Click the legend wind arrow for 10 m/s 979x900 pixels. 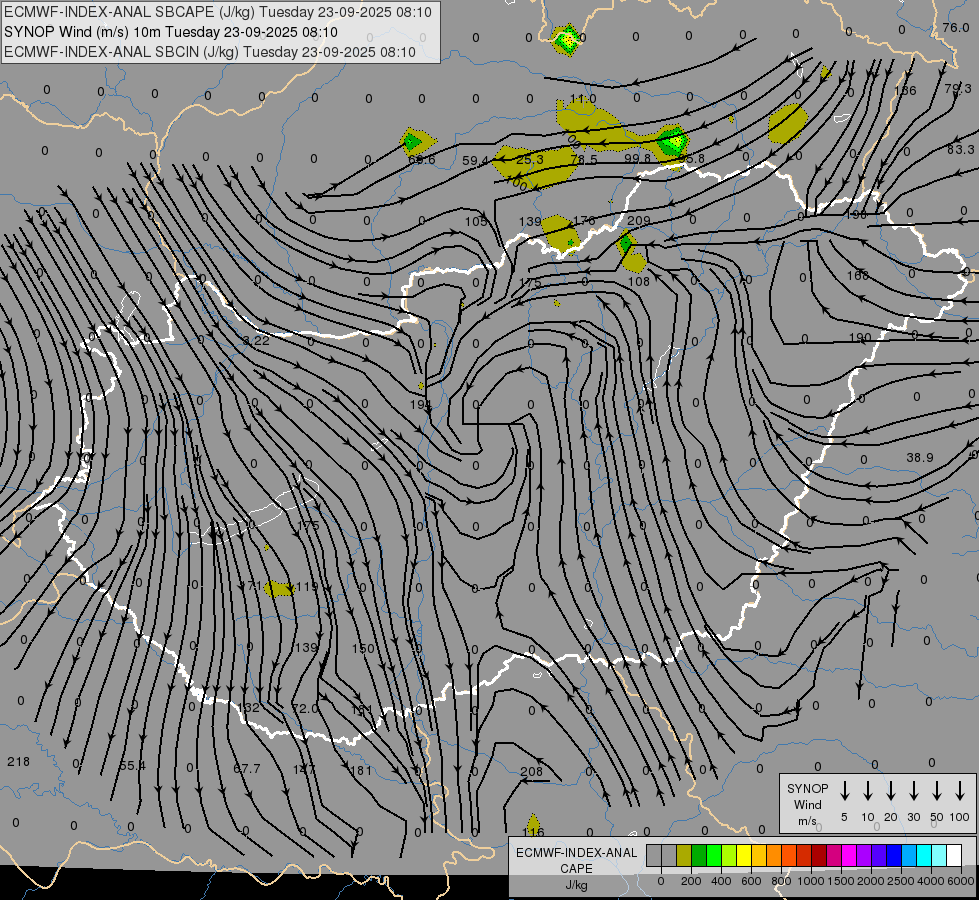pos(867,791)
